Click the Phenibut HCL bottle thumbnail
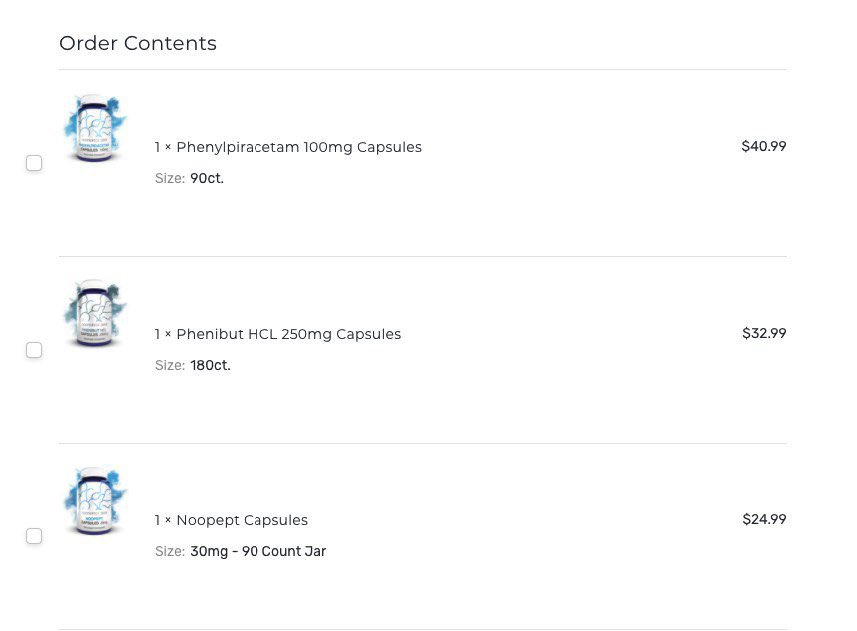The width and height of the screenshot is (857, 631). [x=95, y=314]
